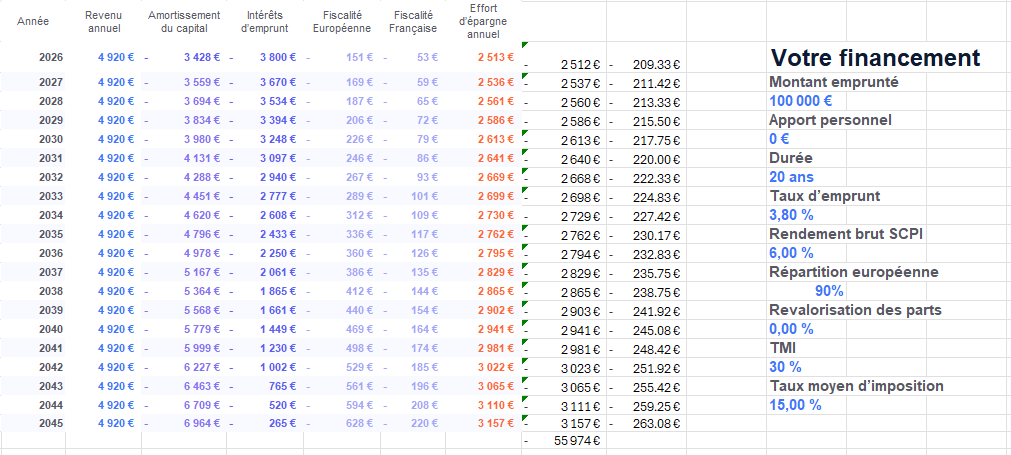Select the 100 000 € borrowed amount cell
The width and height of the screenshot is (1011, 455).
pos(801,101)
